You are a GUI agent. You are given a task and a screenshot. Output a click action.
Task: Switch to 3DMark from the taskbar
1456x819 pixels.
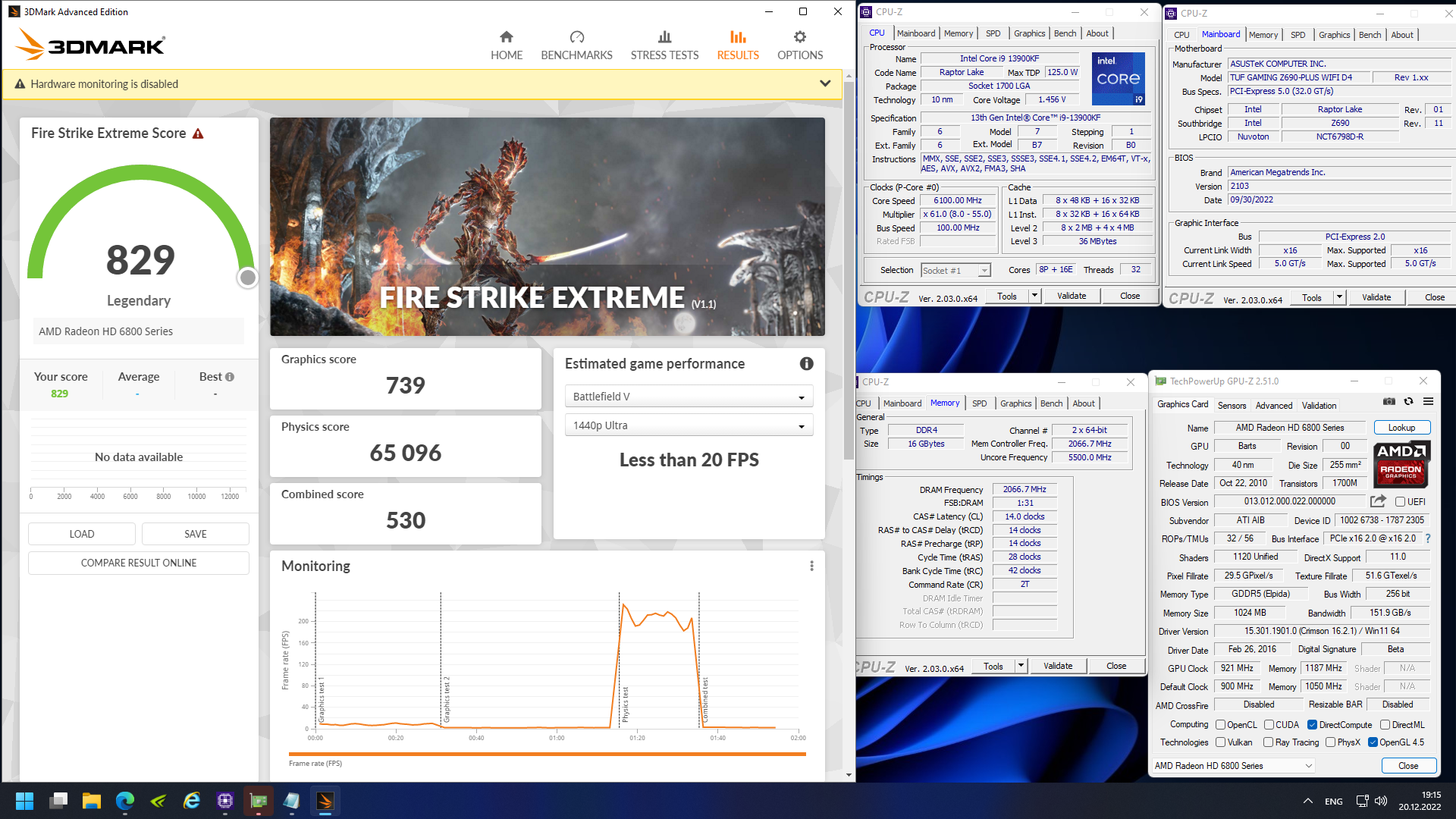point(325,801)
